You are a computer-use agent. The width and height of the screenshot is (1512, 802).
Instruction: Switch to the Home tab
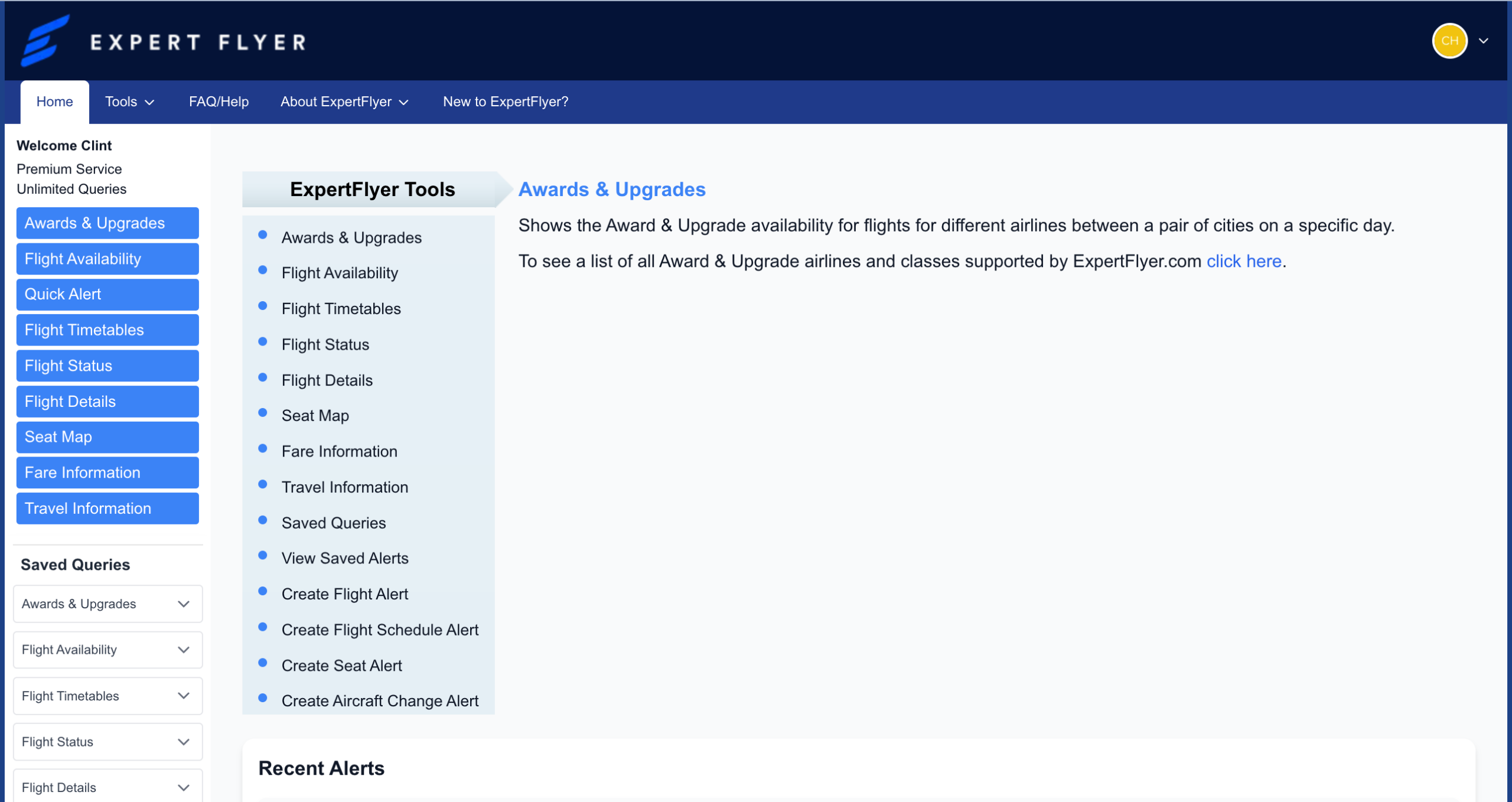coord(54,102)
